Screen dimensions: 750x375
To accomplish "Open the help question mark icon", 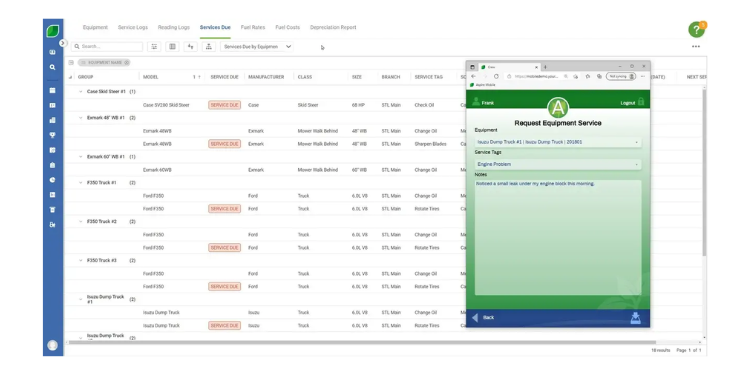I will coord(696,30).
